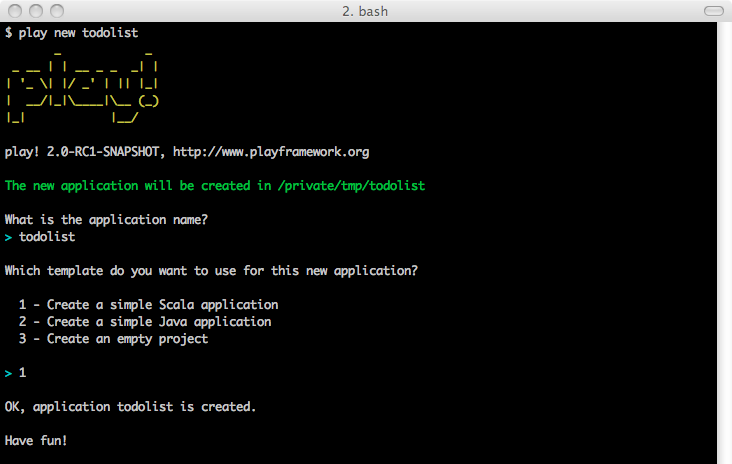
Task: Click the yellow Play ASCII art logo
Action: click(x=82, y=84)
